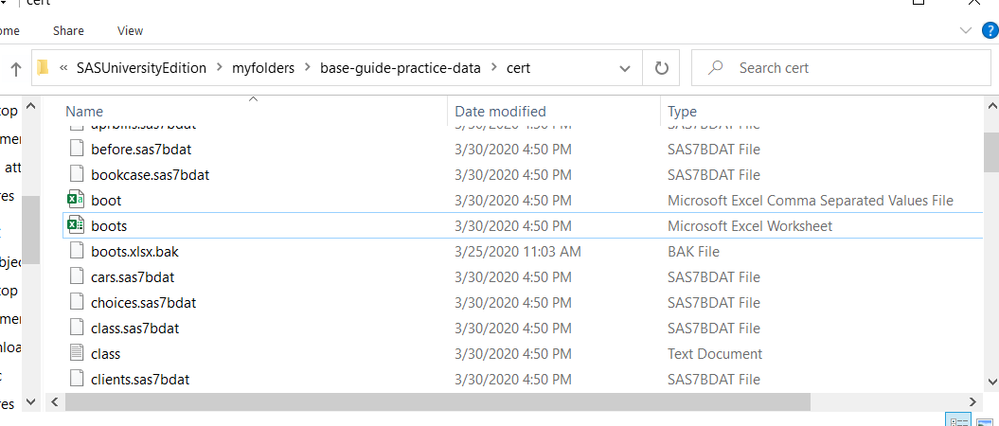Click the Excel icon next to boot CSV file
The image size is (999, 426).
(x=77, y=200)
